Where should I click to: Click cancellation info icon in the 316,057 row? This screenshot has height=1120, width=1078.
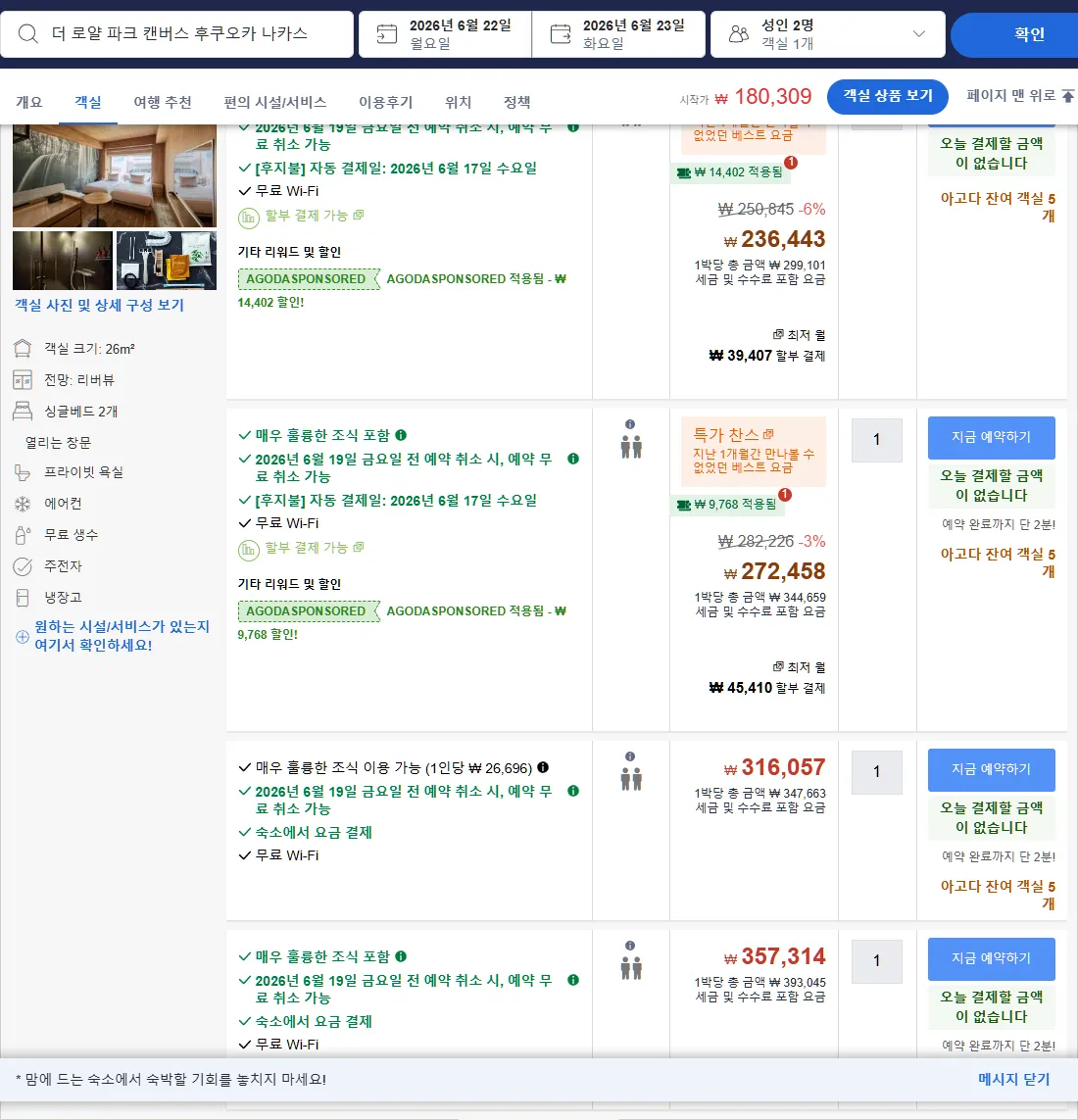point(573,791)
